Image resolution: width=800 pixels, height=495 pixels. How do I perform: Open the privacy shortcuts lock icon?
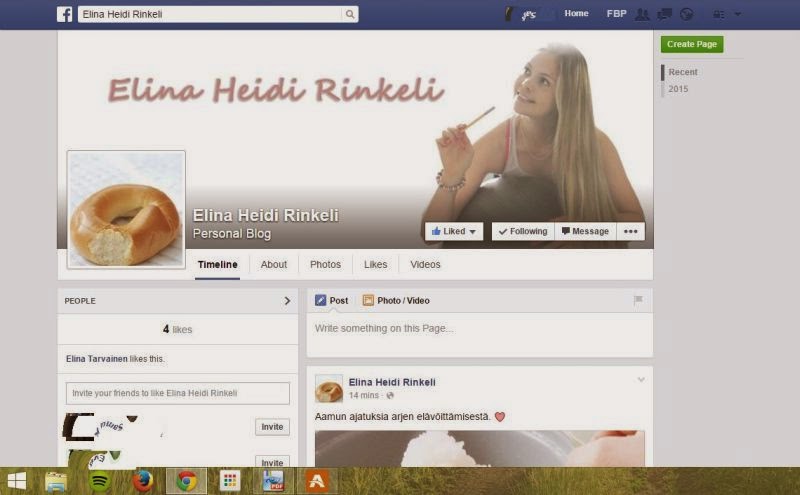[718, 14]
